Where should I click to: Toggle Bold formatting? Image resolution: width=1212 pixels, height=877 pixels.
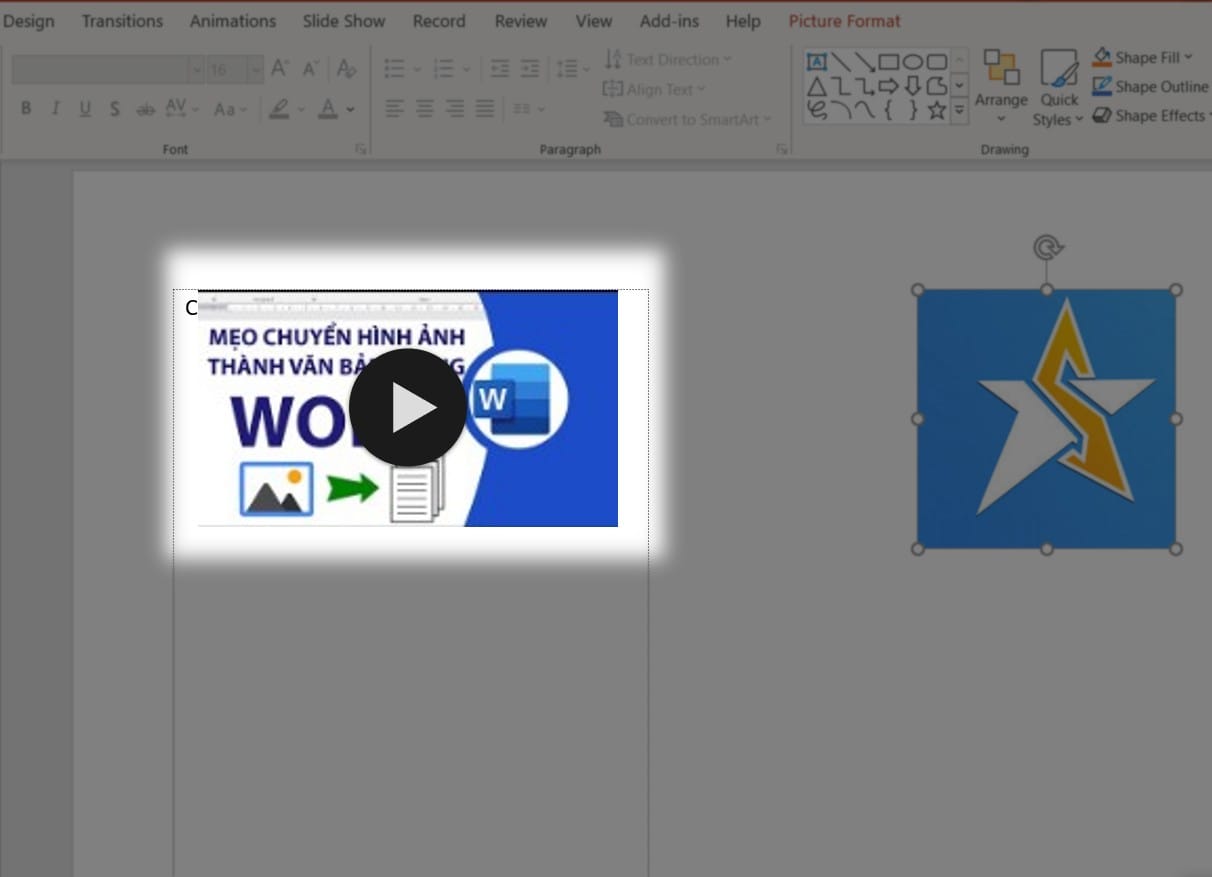26,108
